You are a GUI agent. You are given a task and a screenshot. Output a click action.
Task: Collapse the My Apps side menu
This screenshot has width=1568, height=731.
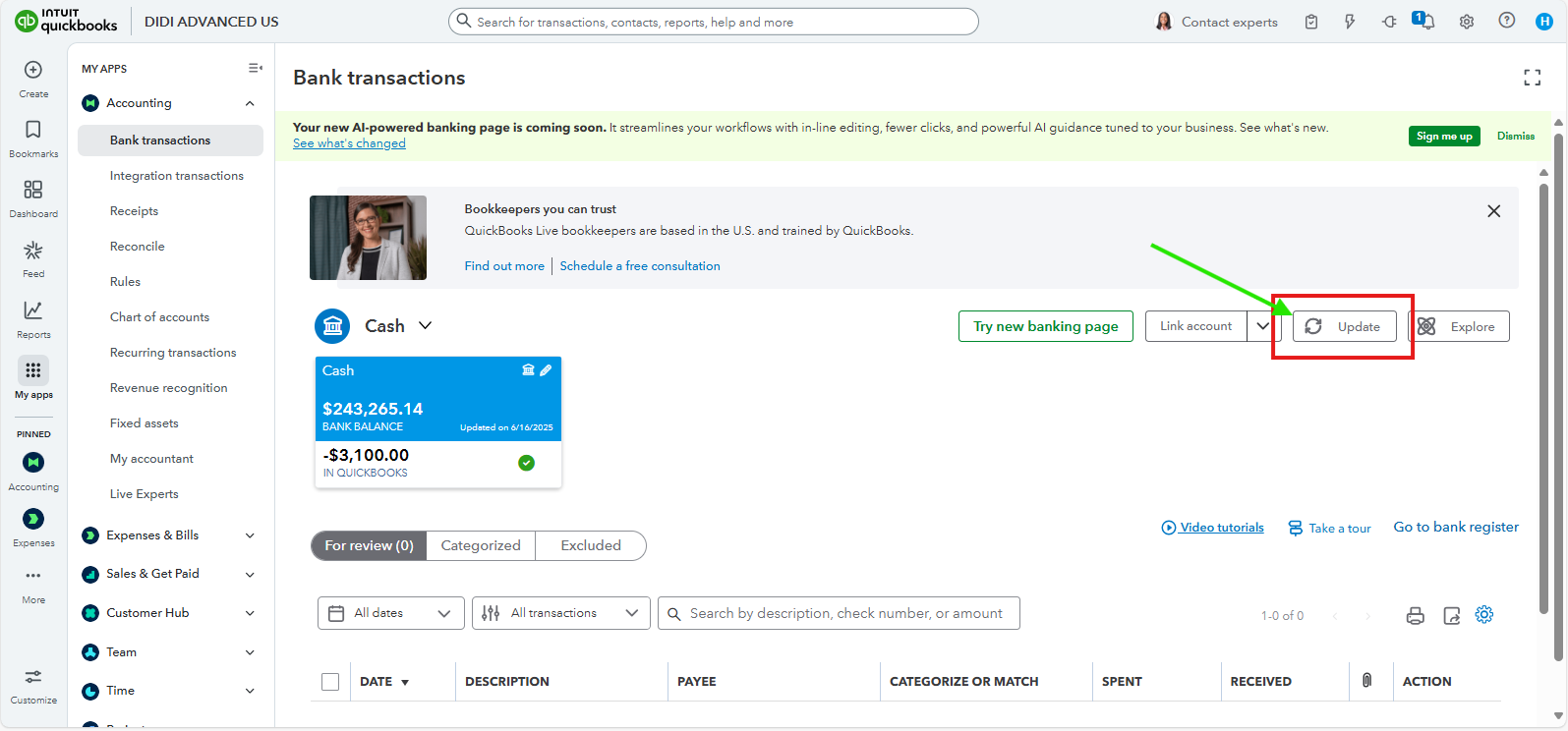(x=256, y=68)
